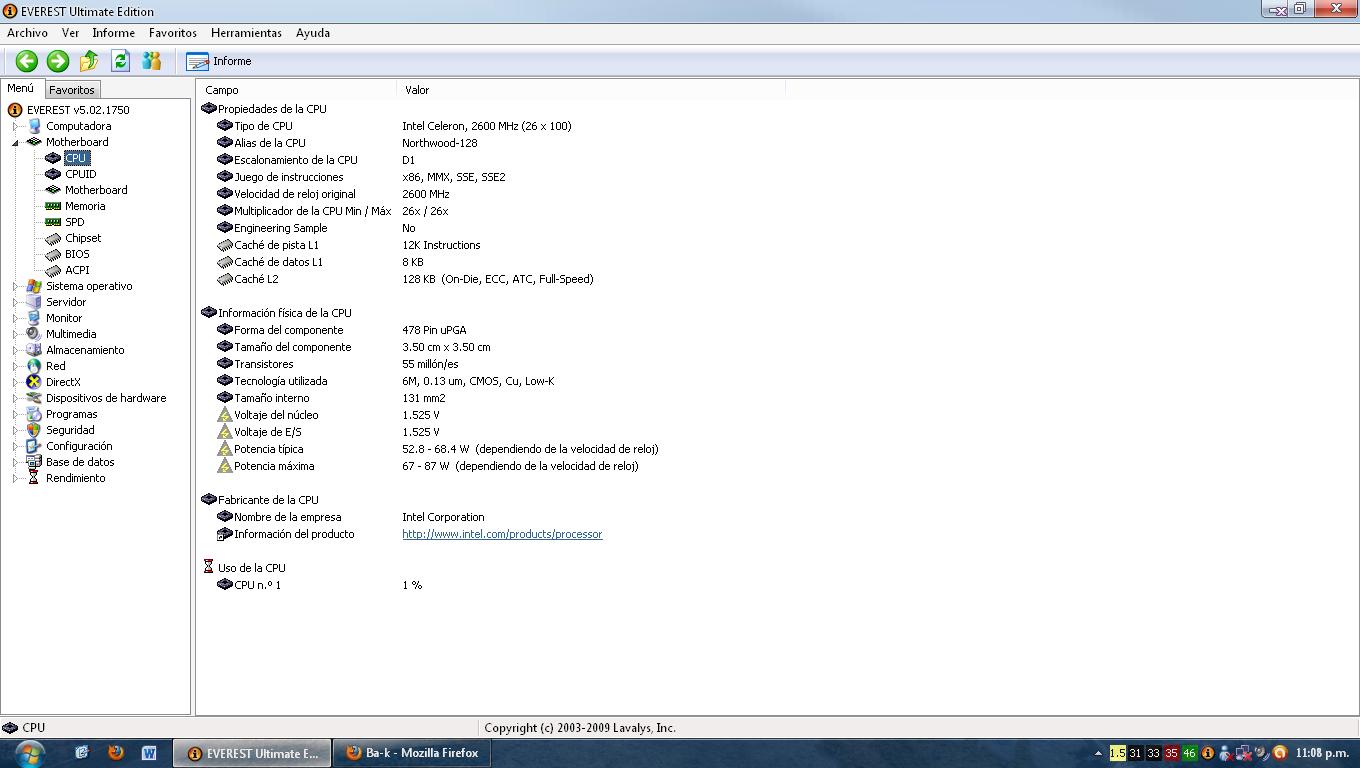Open the Archivo menu

(x=27, y=33)
